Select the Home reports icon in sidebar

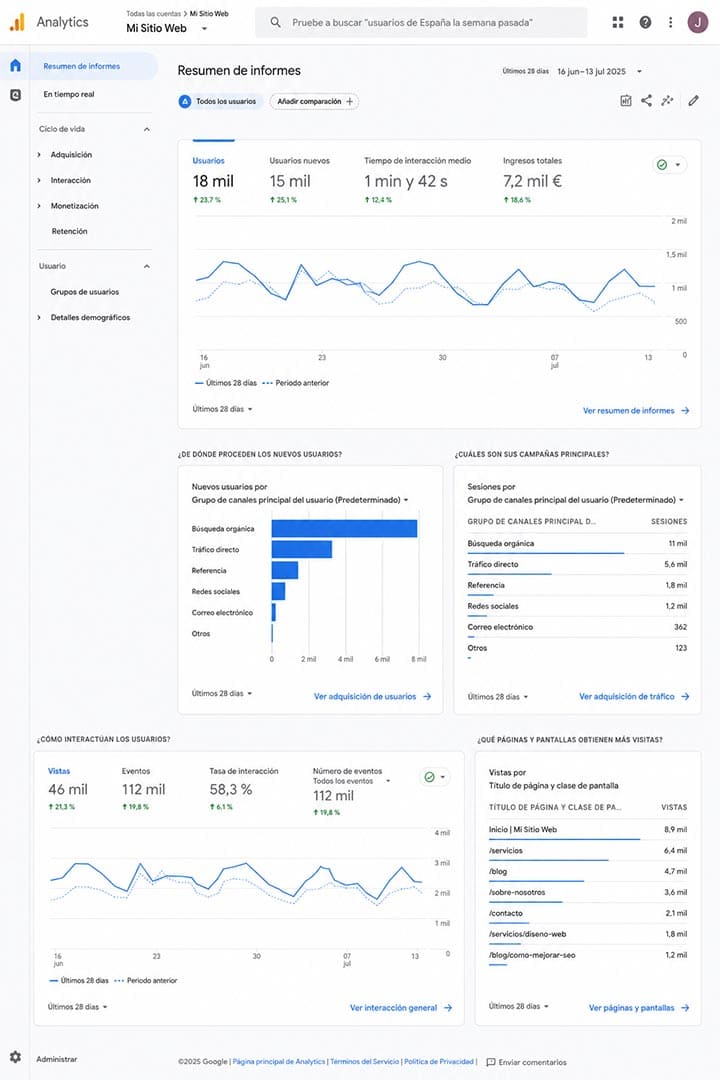(15, 65)
